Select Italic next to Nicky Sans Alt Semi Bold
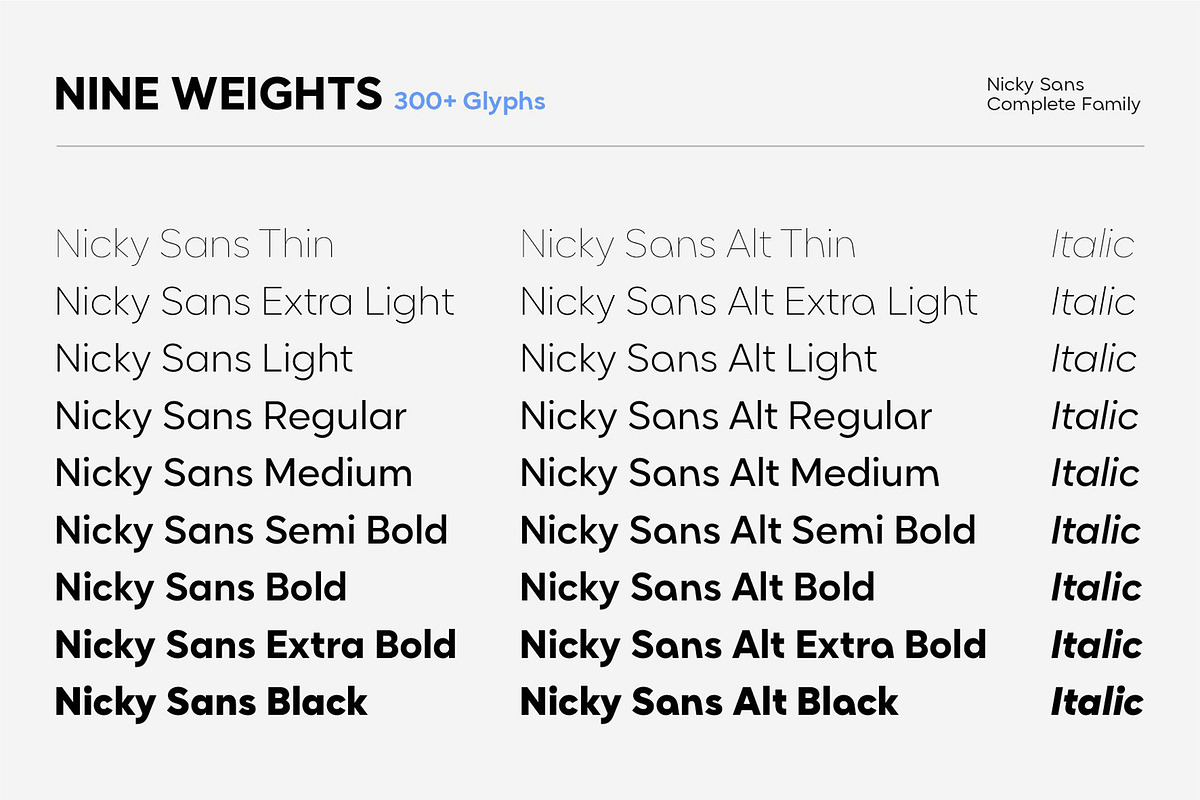Screen dimensions: 1200x800 [1095, 530]
